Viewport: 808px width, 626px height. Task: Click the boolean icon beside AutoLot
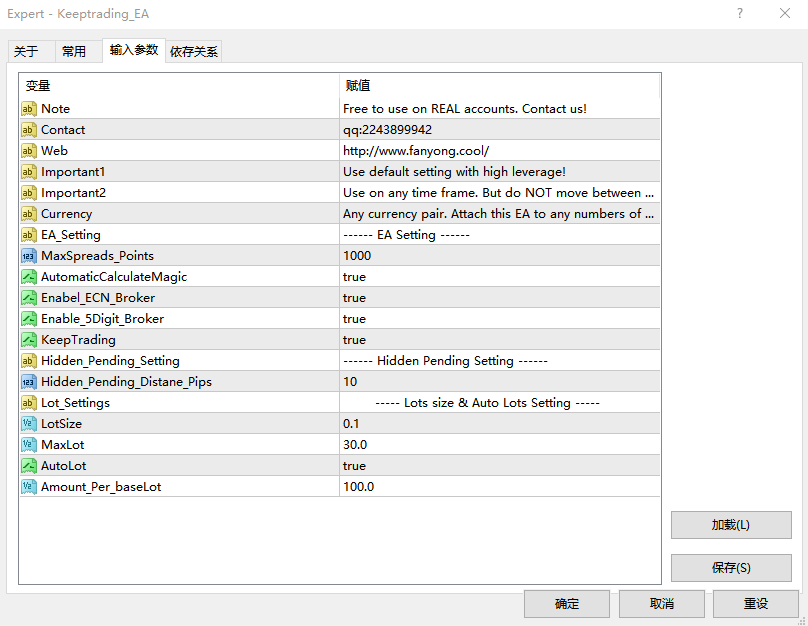[x=28, y=465]
